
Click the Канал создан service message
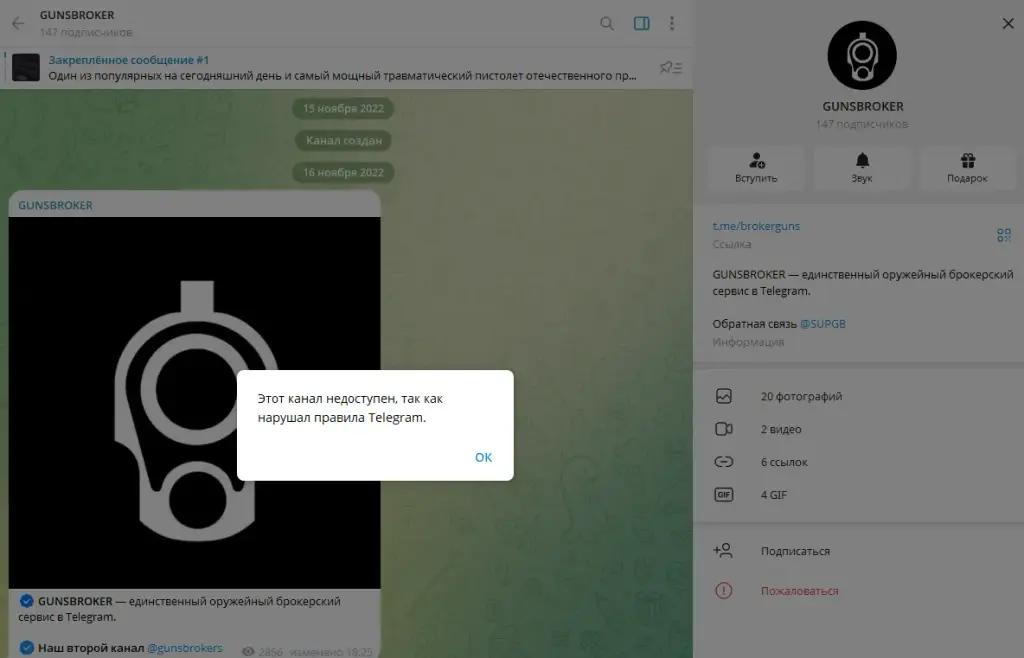point(344,140)
